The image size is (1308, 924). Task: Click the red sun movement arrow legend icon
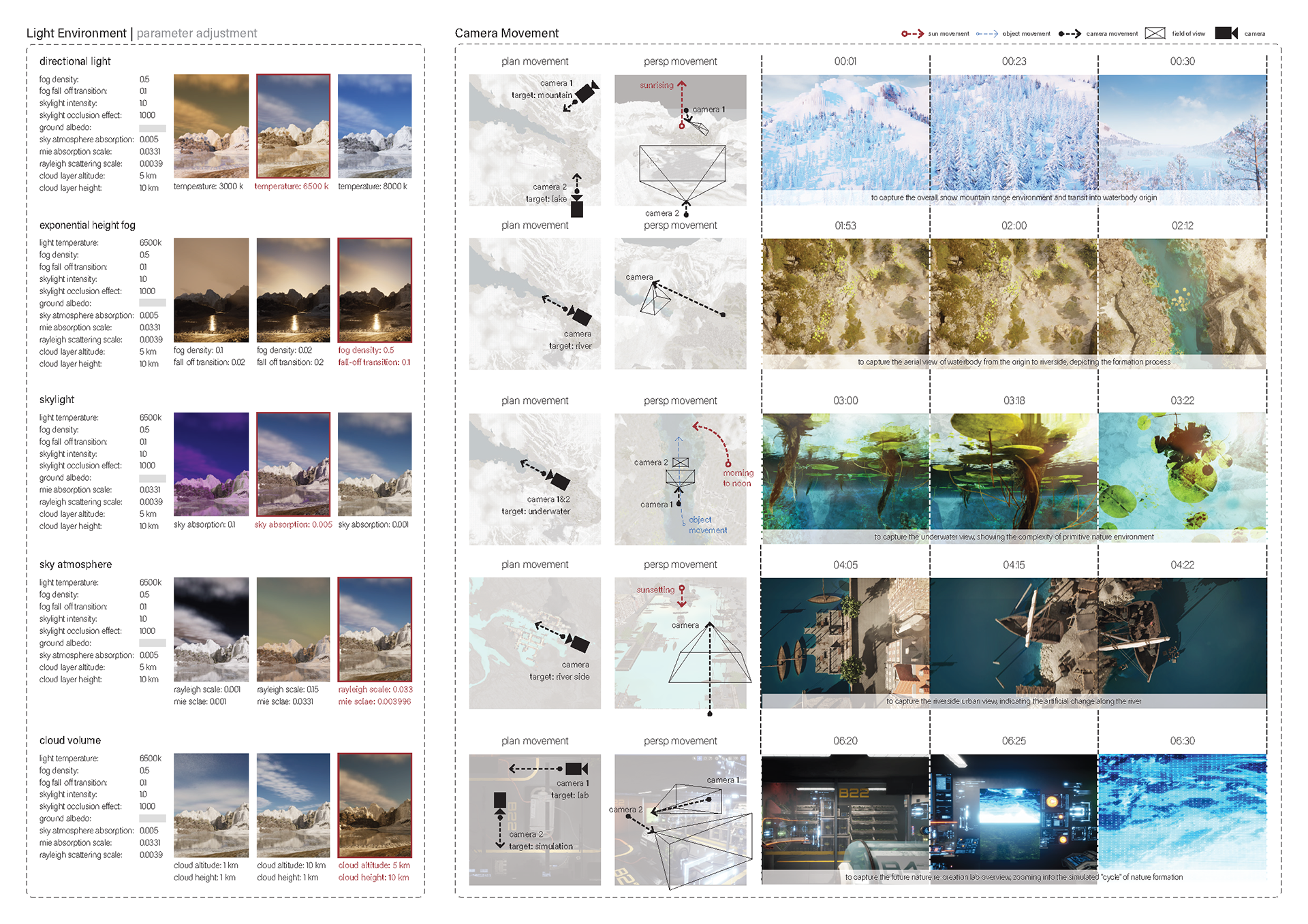pyautogui.click(x=912, y=33)
